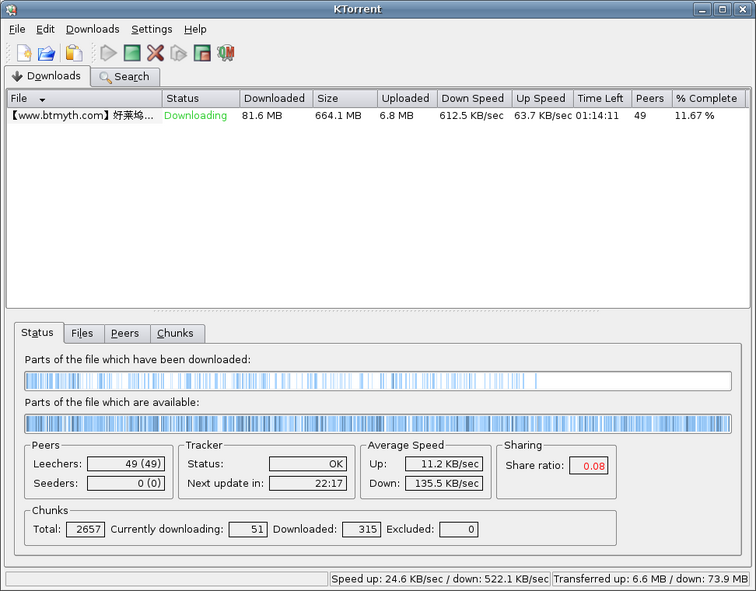The width and height of the screenshot is (756, 591).
Task: Click the Stop All icon
Action: (x=202, y=53)
